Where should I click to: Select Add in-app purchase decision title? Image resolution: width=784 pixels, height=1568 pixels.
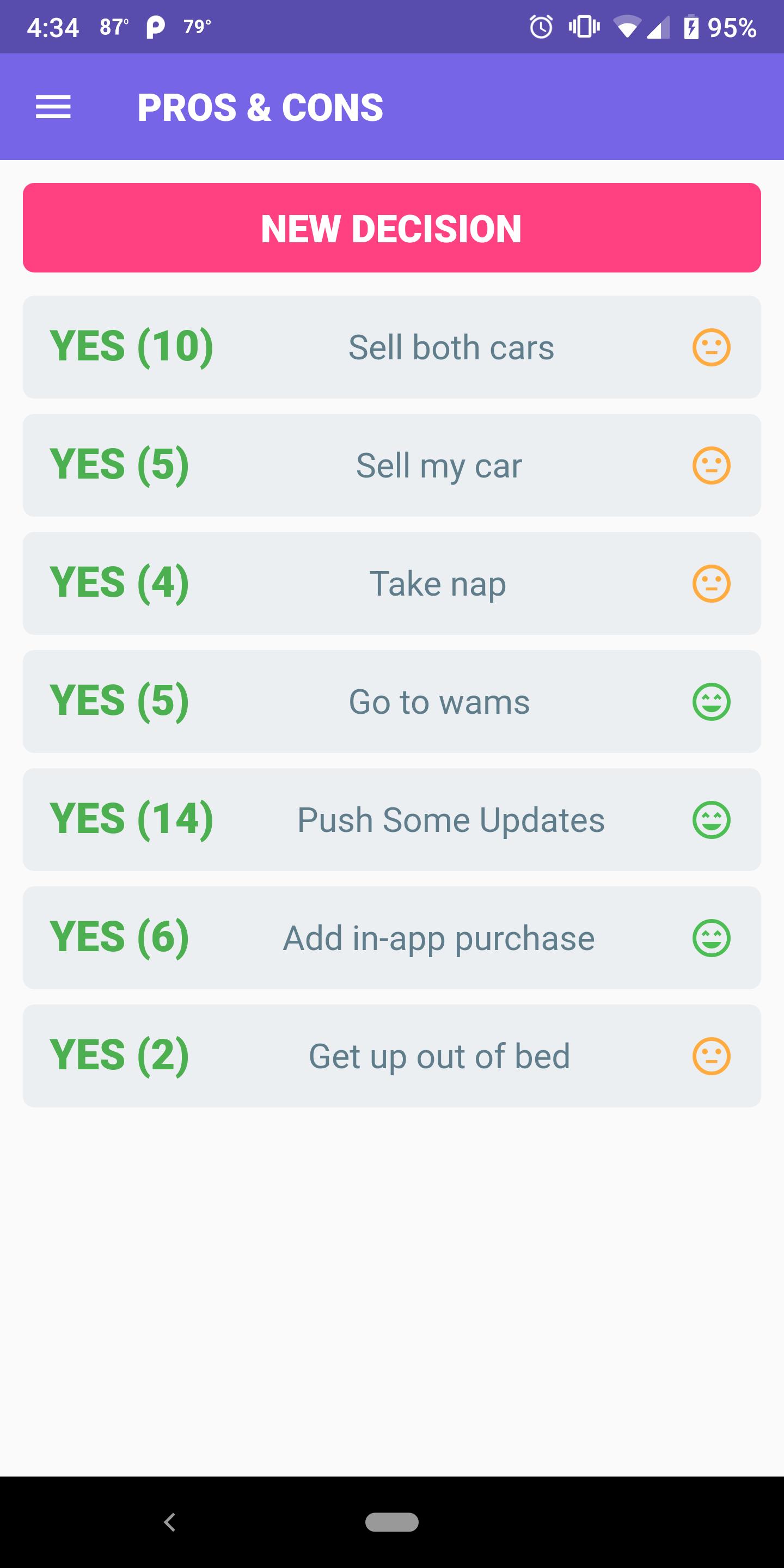[439, 939]
